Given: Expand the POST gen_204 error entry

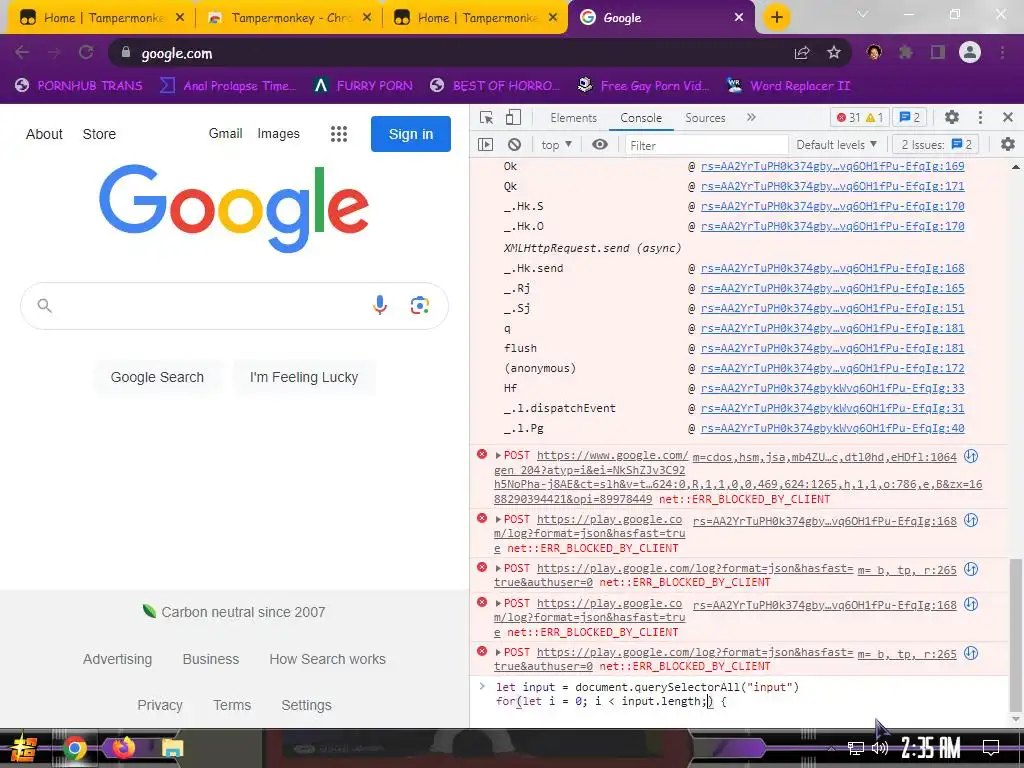Looking at the screenshot, I should 498,455.
